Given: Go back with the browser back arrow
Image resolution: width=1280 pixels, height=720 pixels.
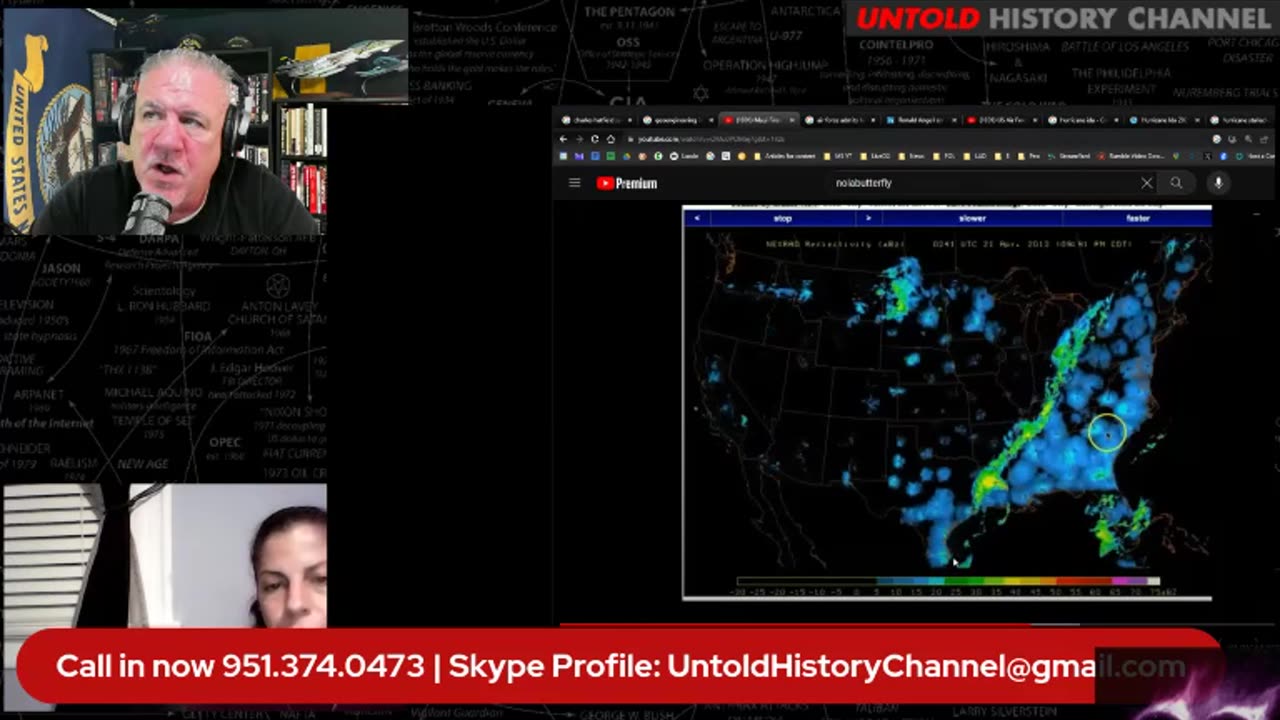Looking at the screenshot, I should coord(563,139).
